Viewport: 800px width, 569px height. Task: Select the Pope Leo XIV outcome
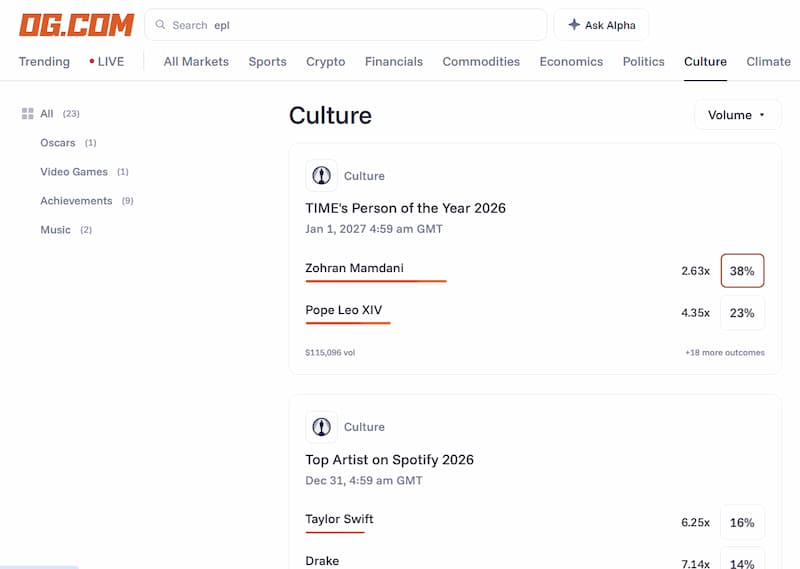click(343, 310)
